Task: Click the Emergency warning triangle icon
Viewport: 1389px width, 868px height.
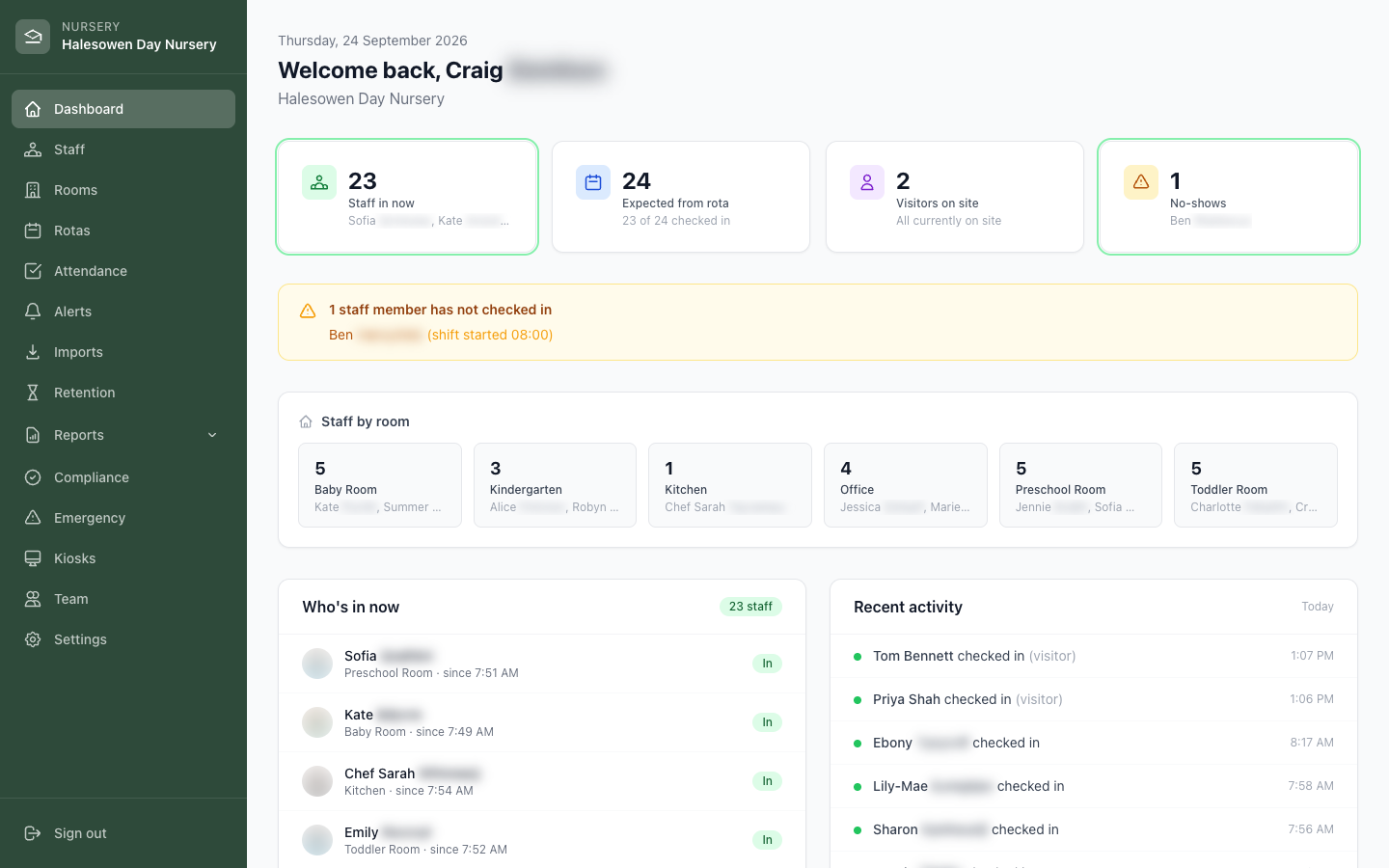Action: pos(33,518)
